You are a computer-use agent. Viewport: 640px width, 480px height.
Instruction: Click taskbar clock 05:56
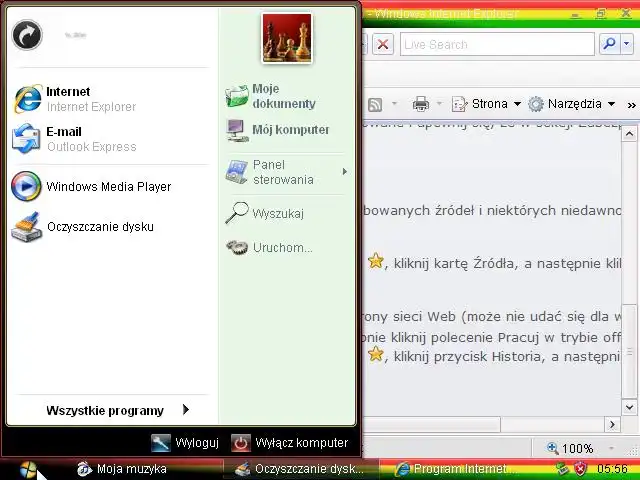[x=612, y=469]
